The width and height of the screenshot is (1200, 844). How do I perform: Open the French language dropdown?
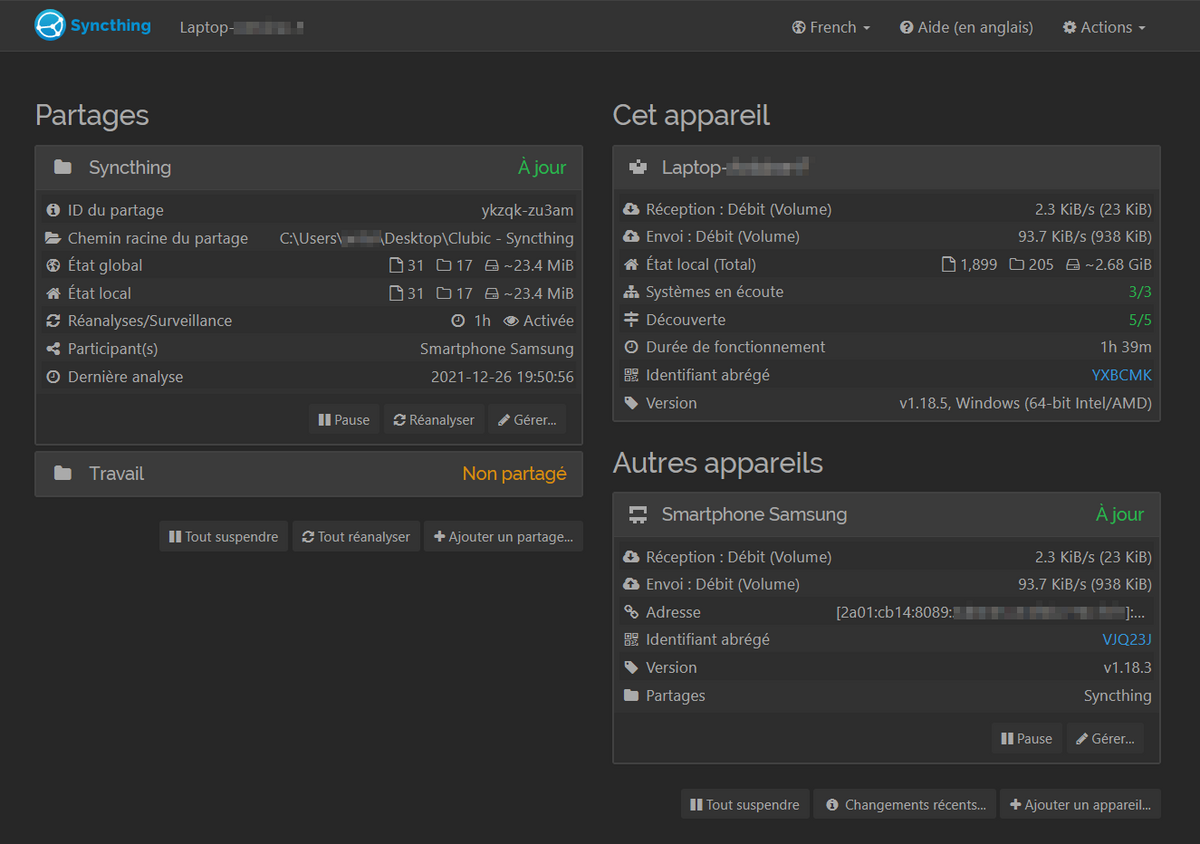click(831, 27)
